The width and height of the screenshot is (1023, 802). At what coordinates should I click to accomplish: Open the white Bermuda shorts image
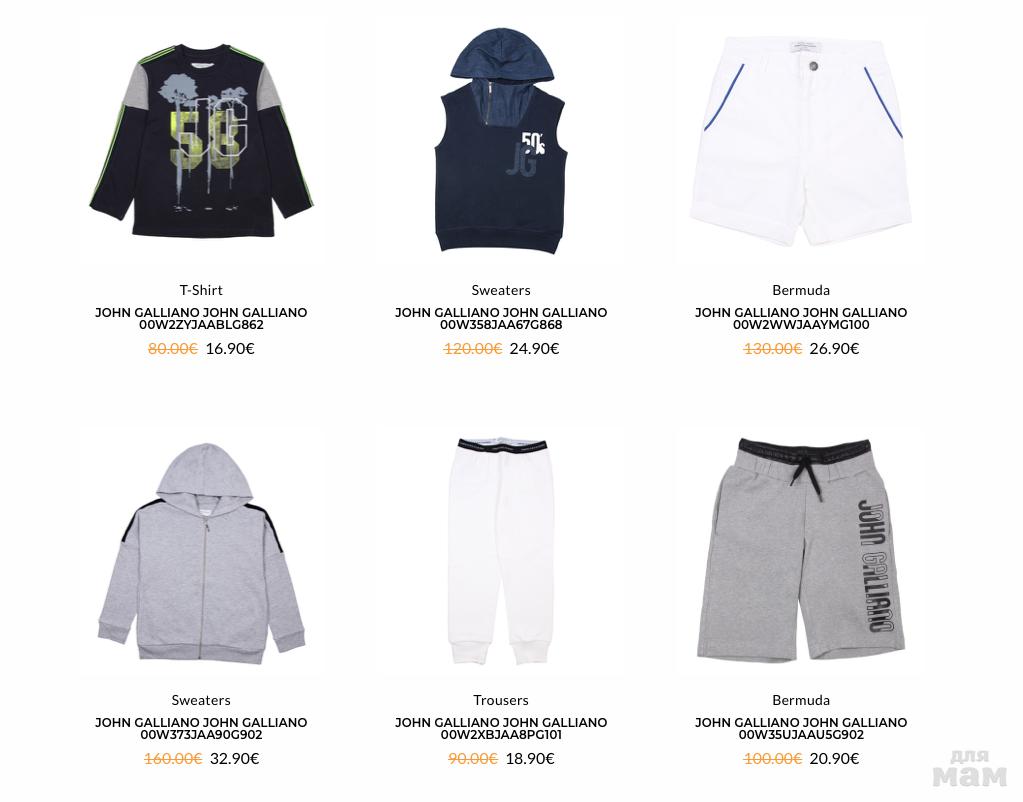(801, 141)
